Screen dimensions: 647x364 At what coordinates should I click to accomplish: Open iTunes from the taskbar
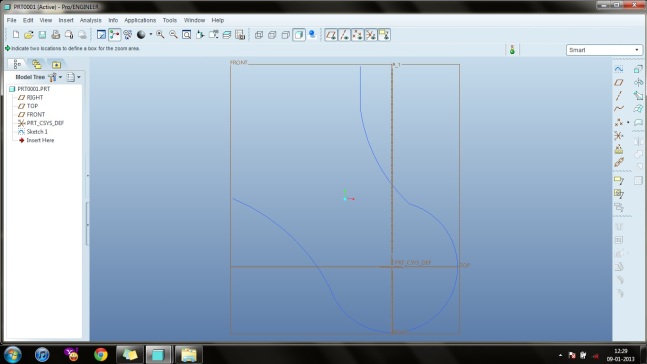42,355
